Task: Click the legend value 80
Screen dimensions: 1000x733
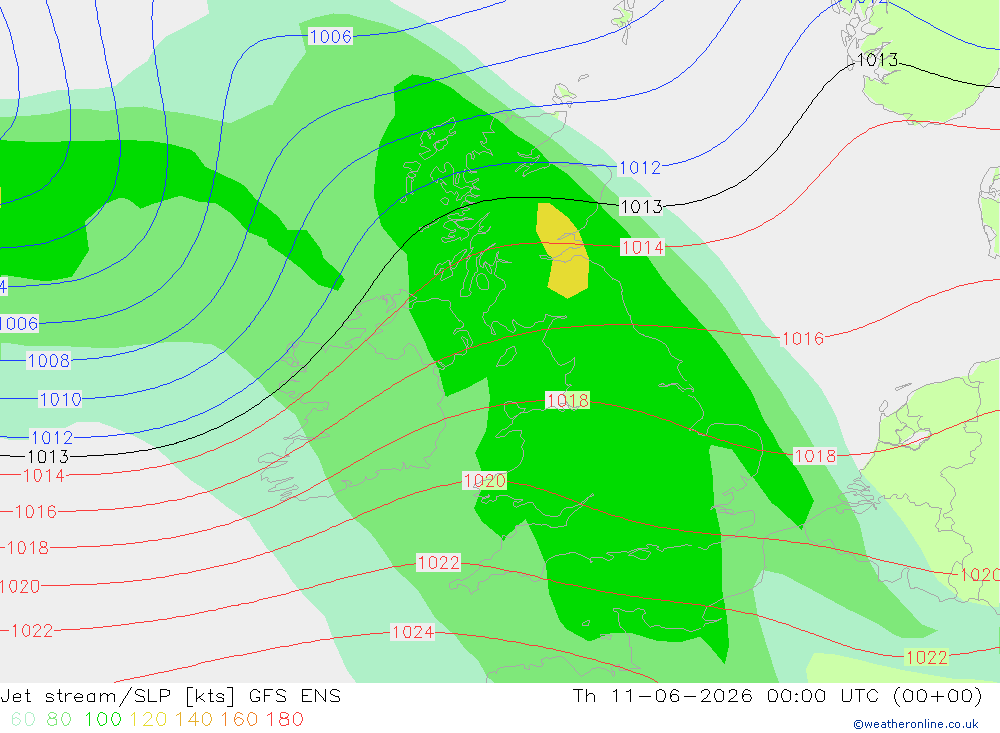Action: pyautogui.click(x=59, y=719)
